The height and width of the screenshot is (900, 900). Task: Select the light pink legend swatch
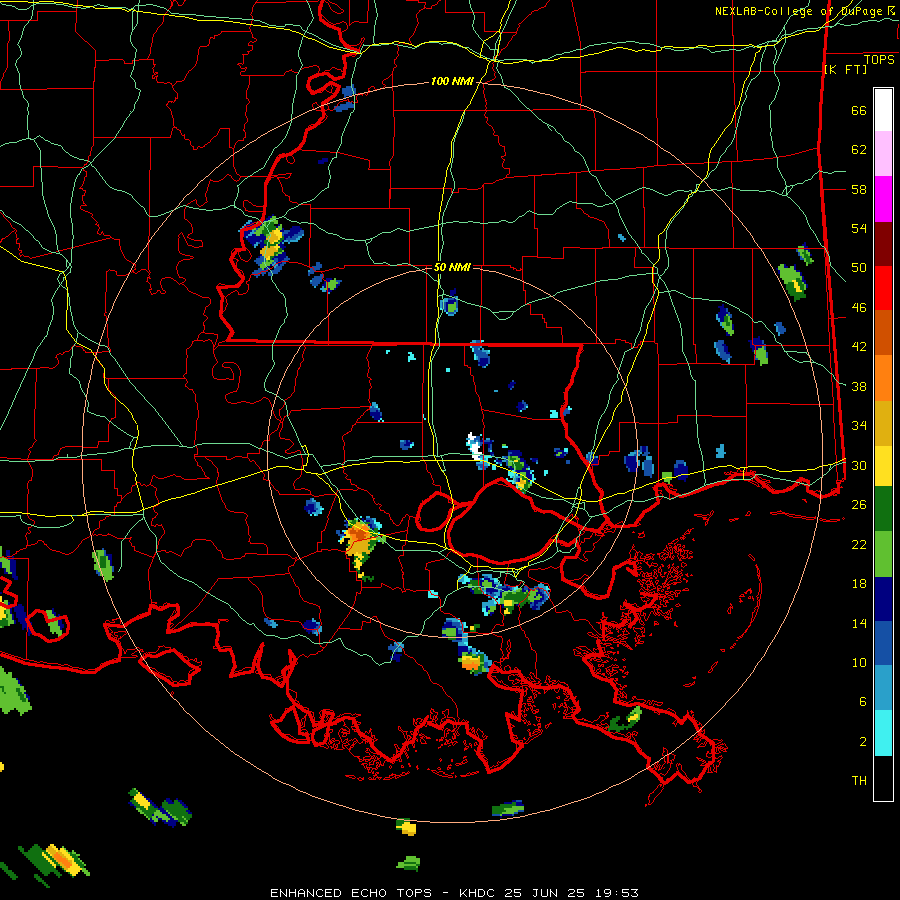click(883, 154)
